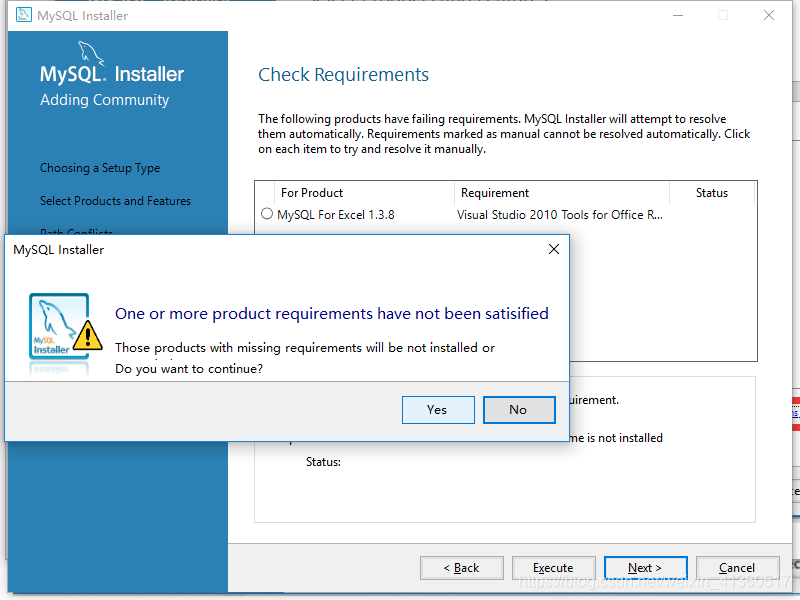The image size is (800, 600).
Task: Click the Requirement column header
Action: [562, 193]
